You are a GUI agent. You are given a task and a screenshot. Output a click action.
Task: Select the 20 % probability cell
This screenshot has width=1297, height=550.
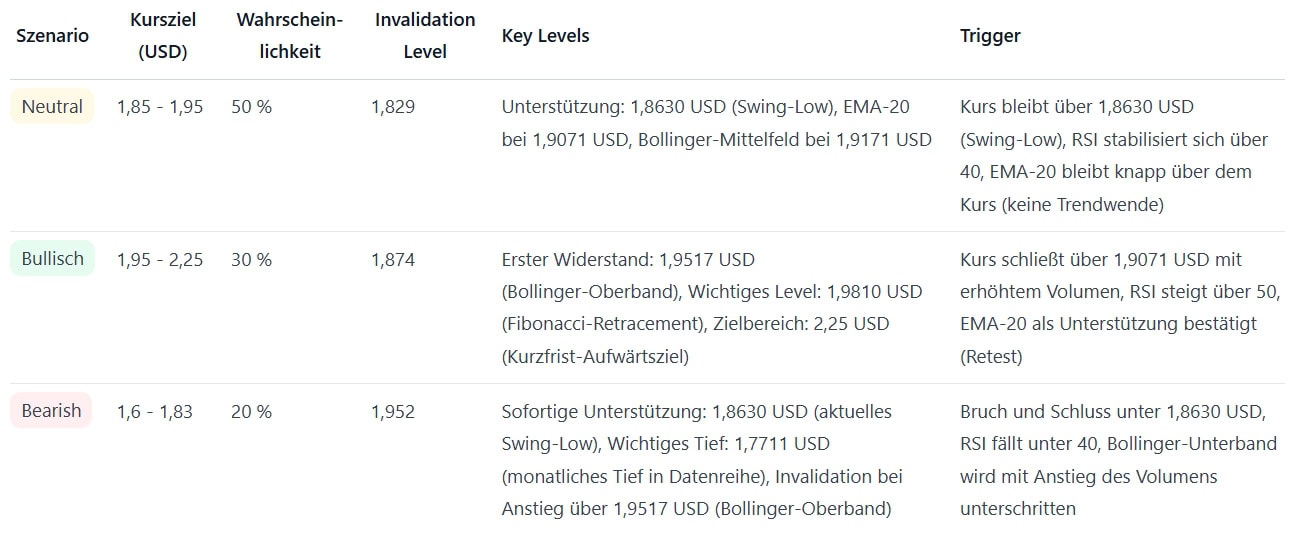[251, 412]
